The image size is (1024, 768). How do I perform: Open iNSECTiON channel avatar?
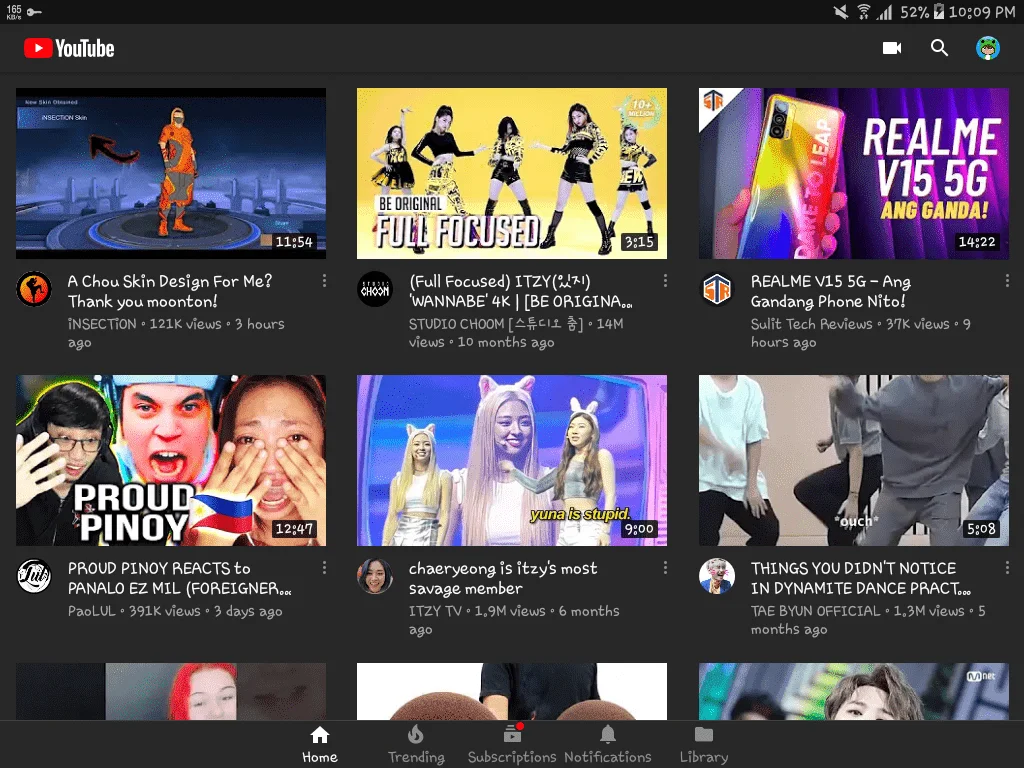pyautogui.click(x=34, y=289)
